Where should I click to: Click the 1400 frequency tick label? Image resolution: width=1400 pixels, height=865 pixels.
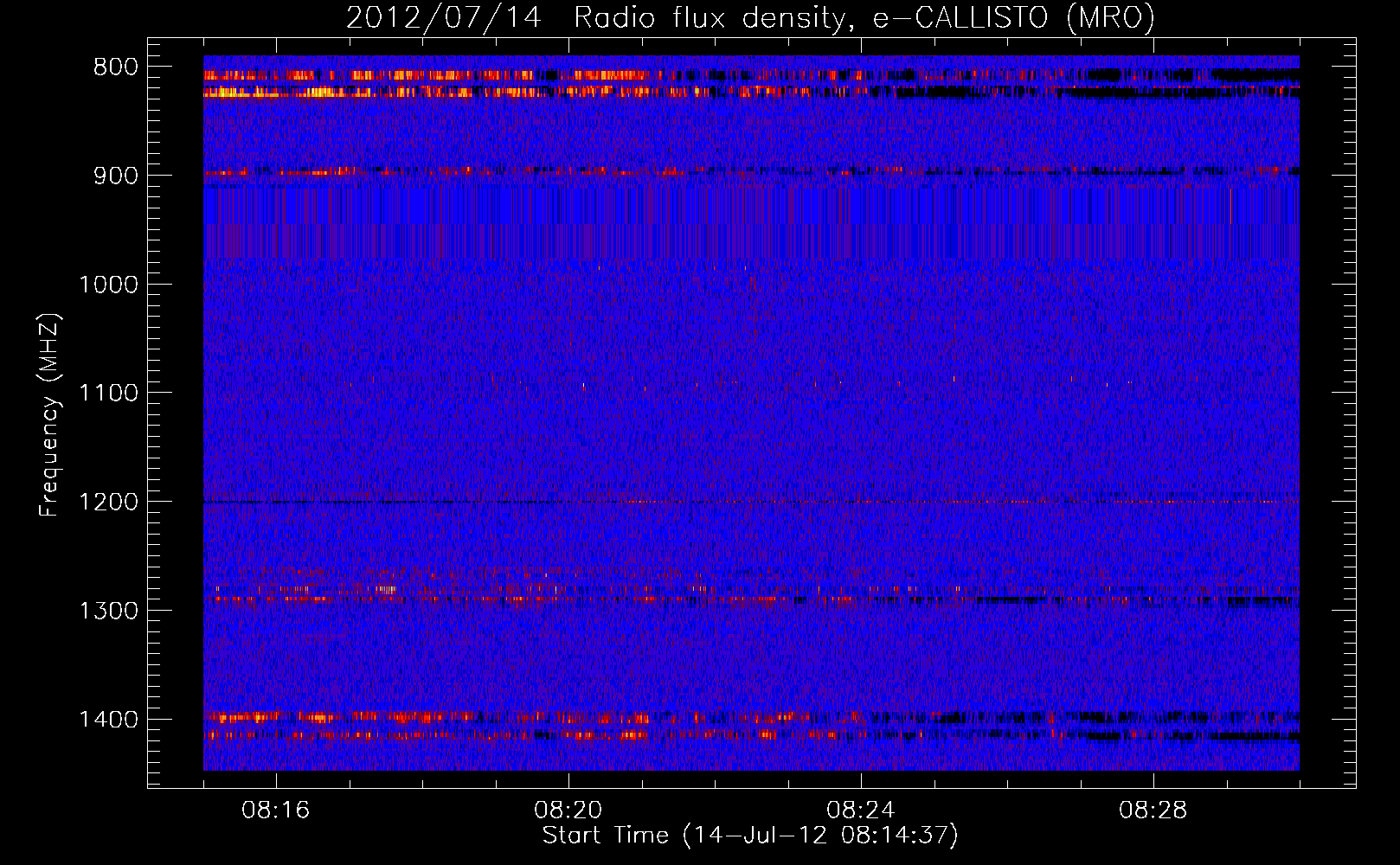coord(109,720)
